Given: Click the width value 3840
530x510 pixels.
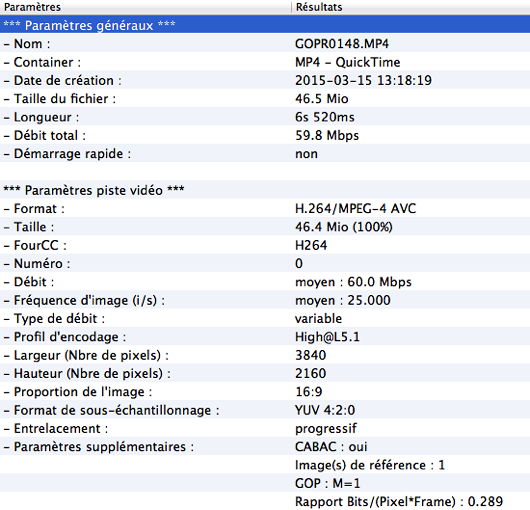Looking at the screenshot, I should click(x=311, y=355).
